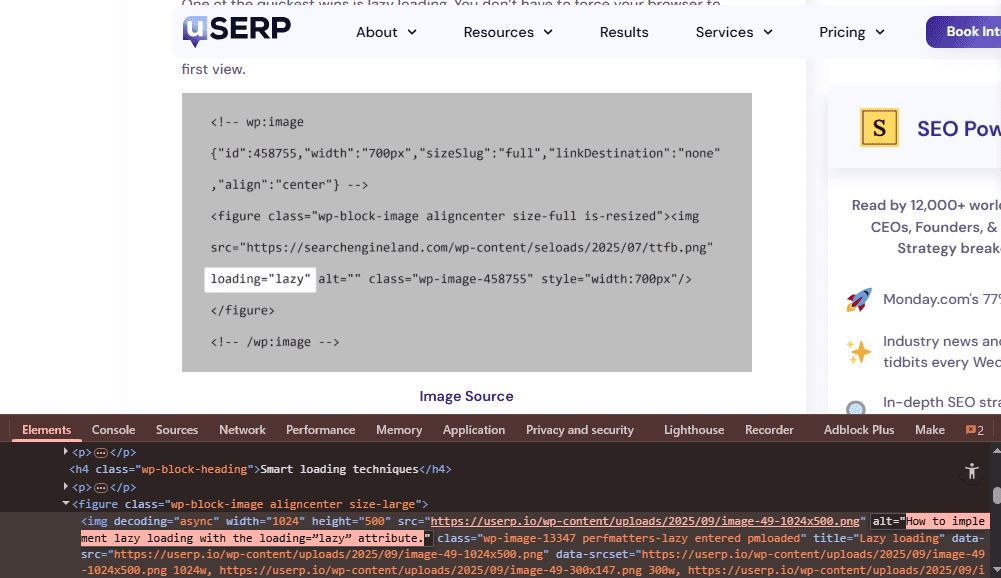Expand the p node below the h4 heading
Screen dimensions: 1001x578
pyautogui.click(x=66, y=487)
